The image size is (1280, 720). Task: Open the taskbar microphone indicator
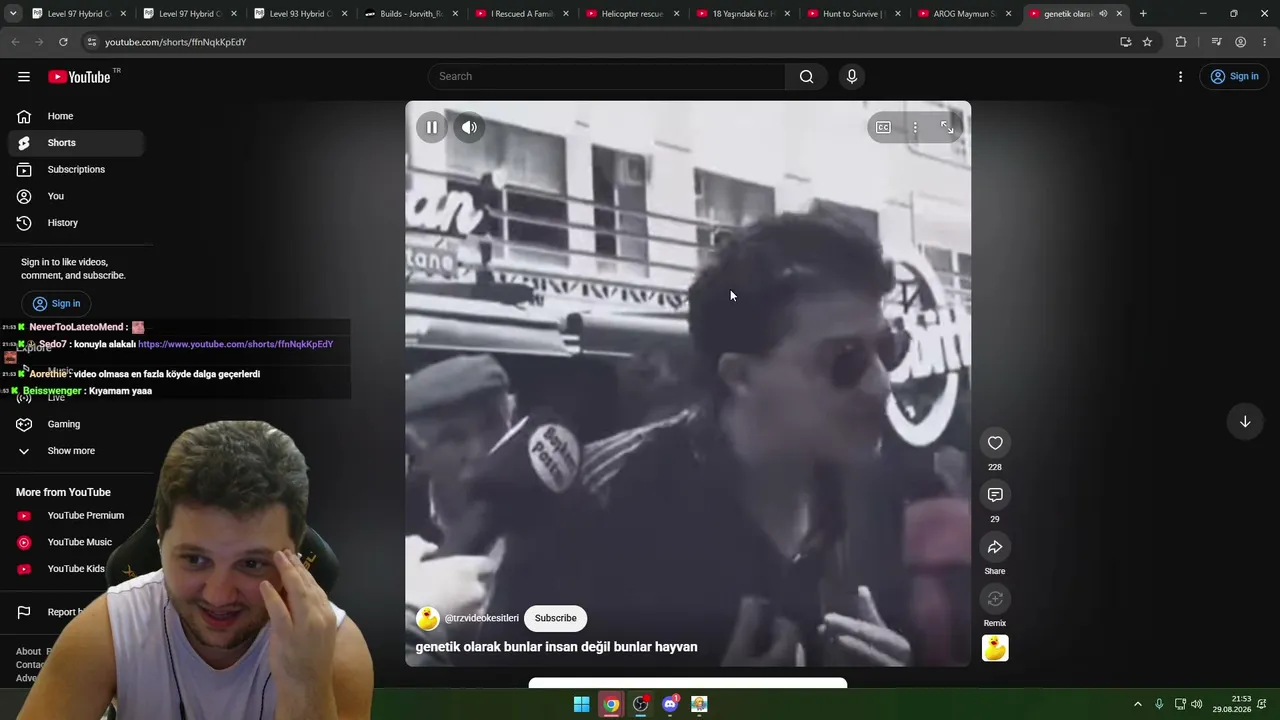[x=1159, y=704]
